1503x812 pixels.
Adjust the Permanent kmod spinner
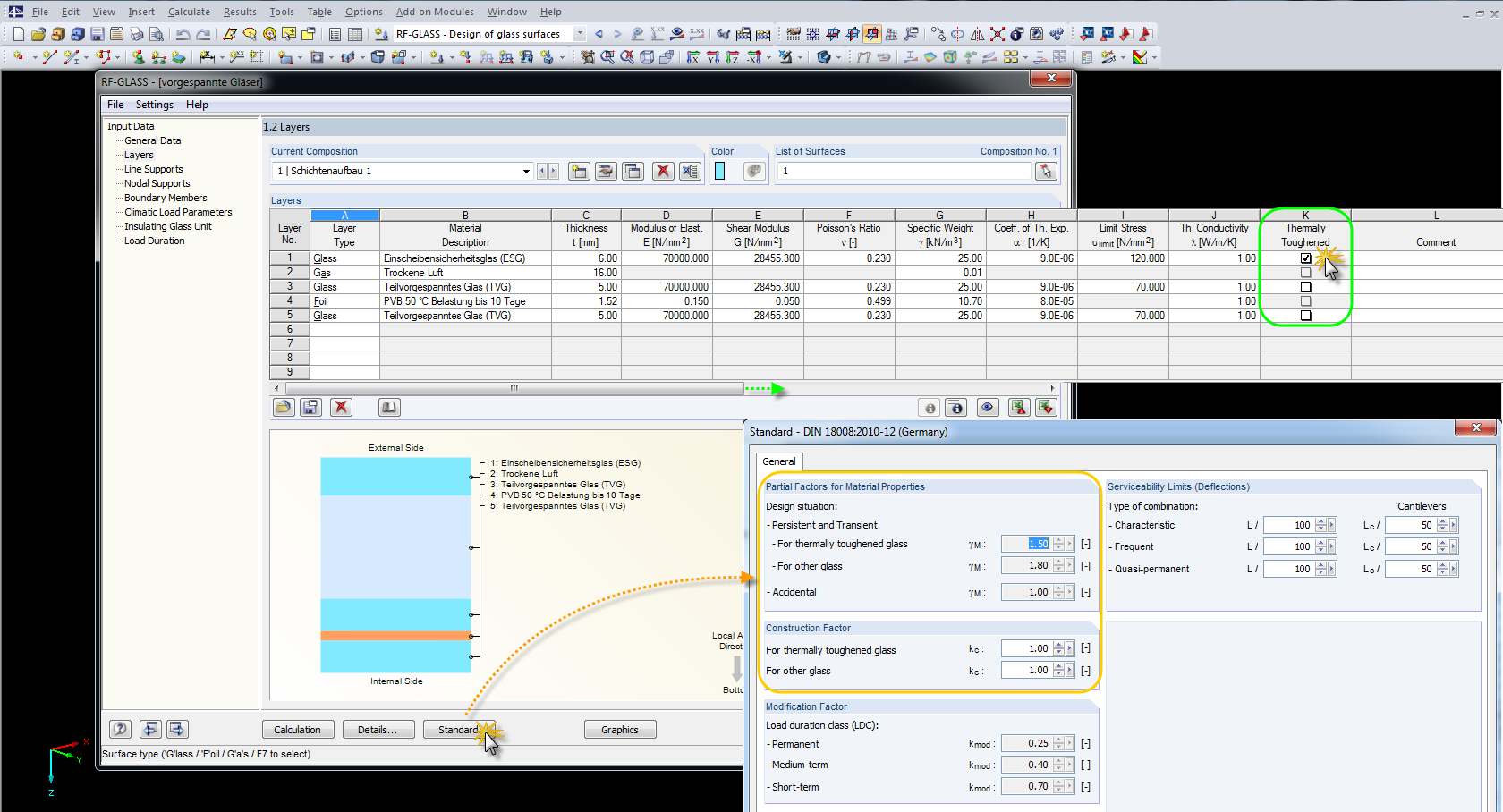tap(1058, 743)
